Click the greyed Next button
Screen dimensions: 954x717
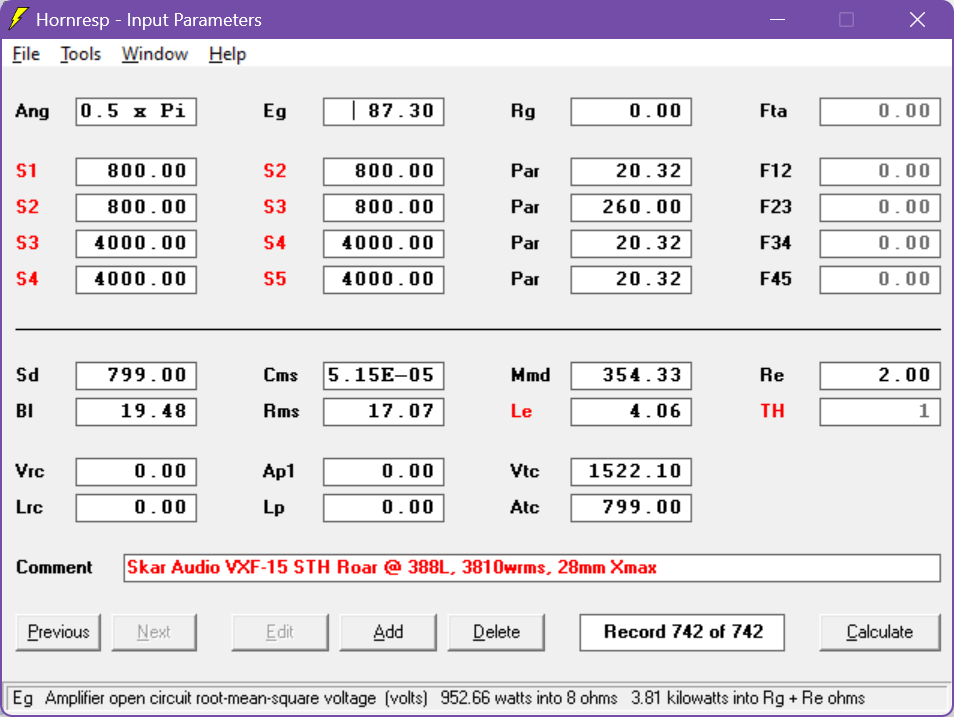tap(154, 632)
